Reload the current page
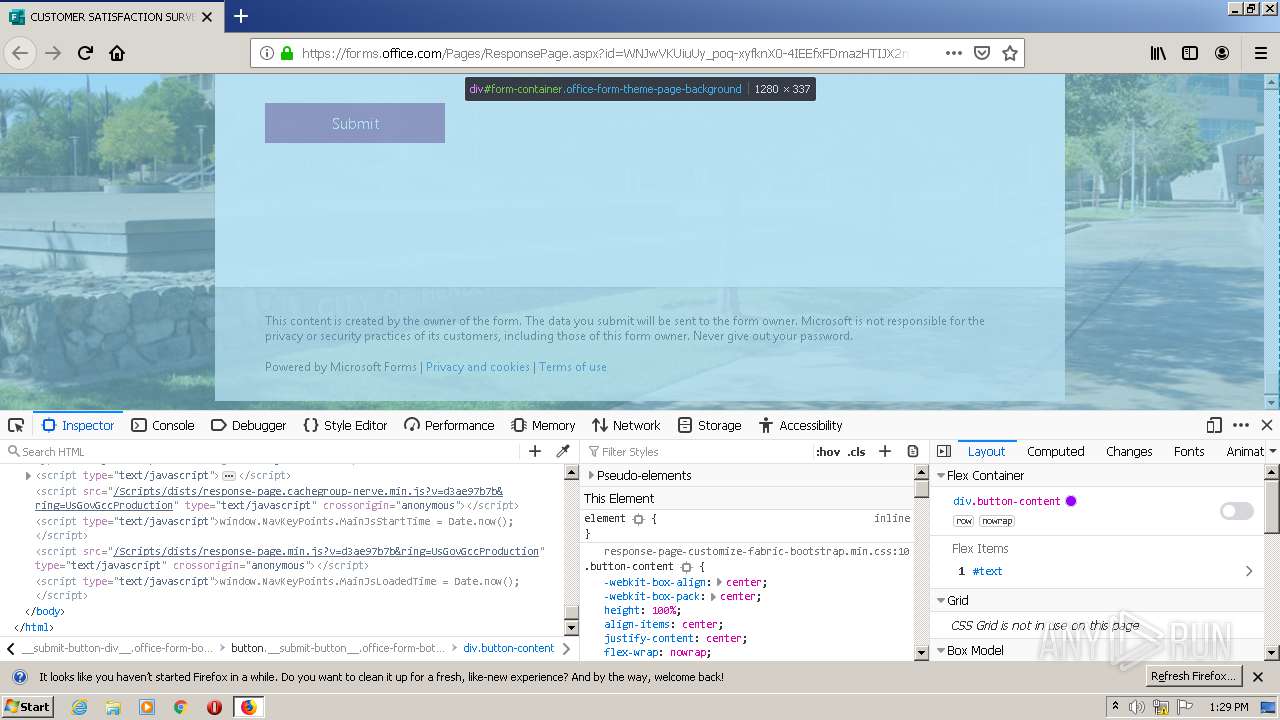Viewport: 1280px width, 720px height. click(x=85, y=53)
